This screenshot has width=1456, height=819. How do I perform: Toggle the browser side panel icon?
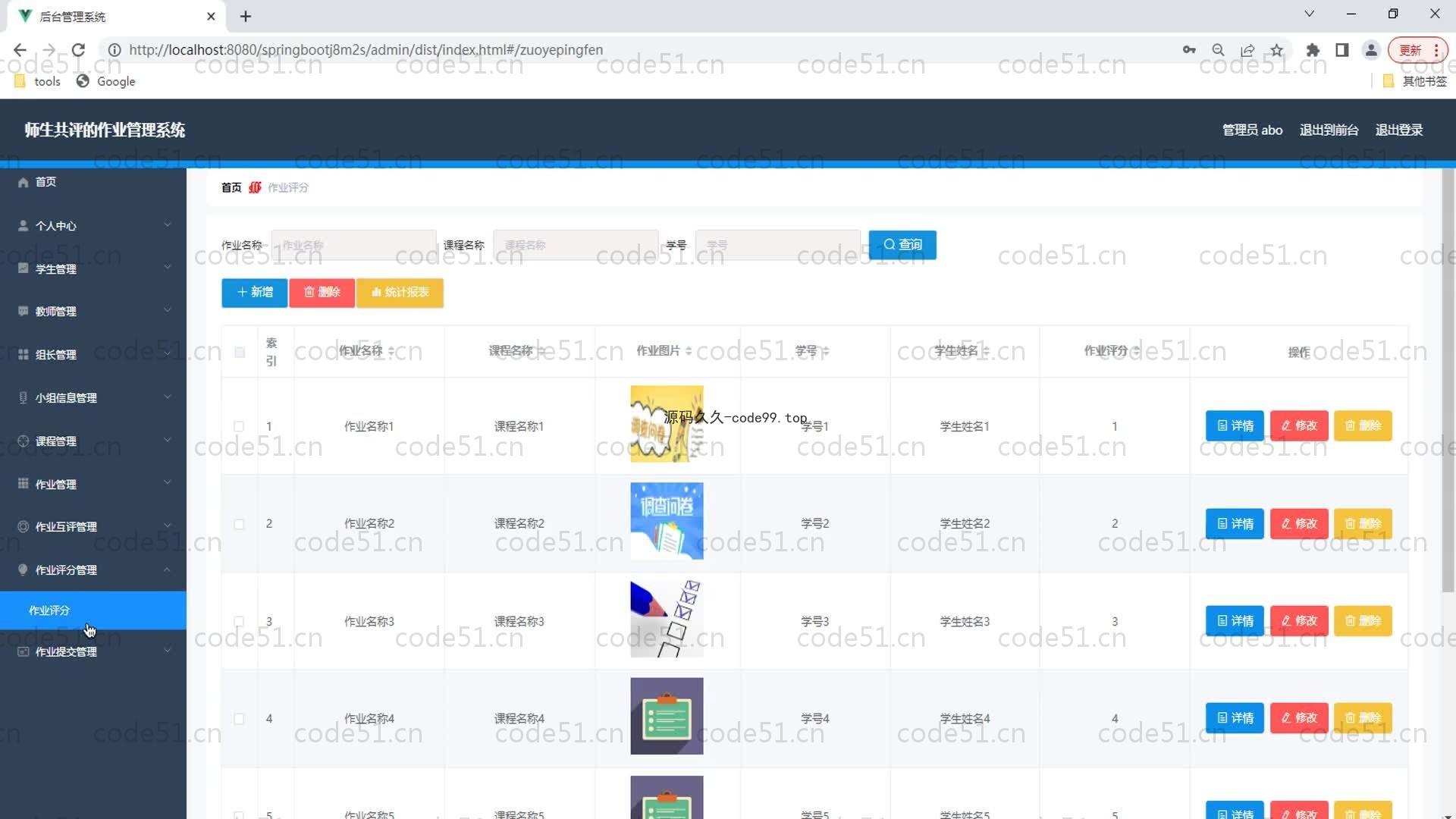tap(1341, 50)
